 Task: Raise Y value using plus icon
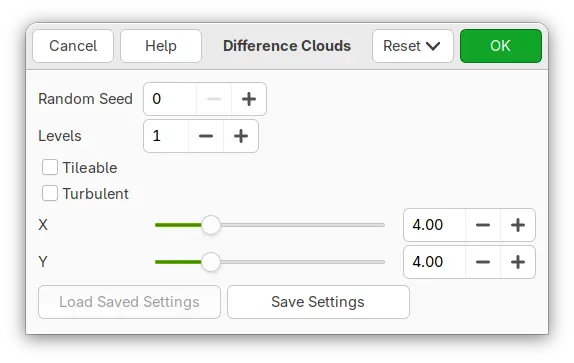point(518,262)
